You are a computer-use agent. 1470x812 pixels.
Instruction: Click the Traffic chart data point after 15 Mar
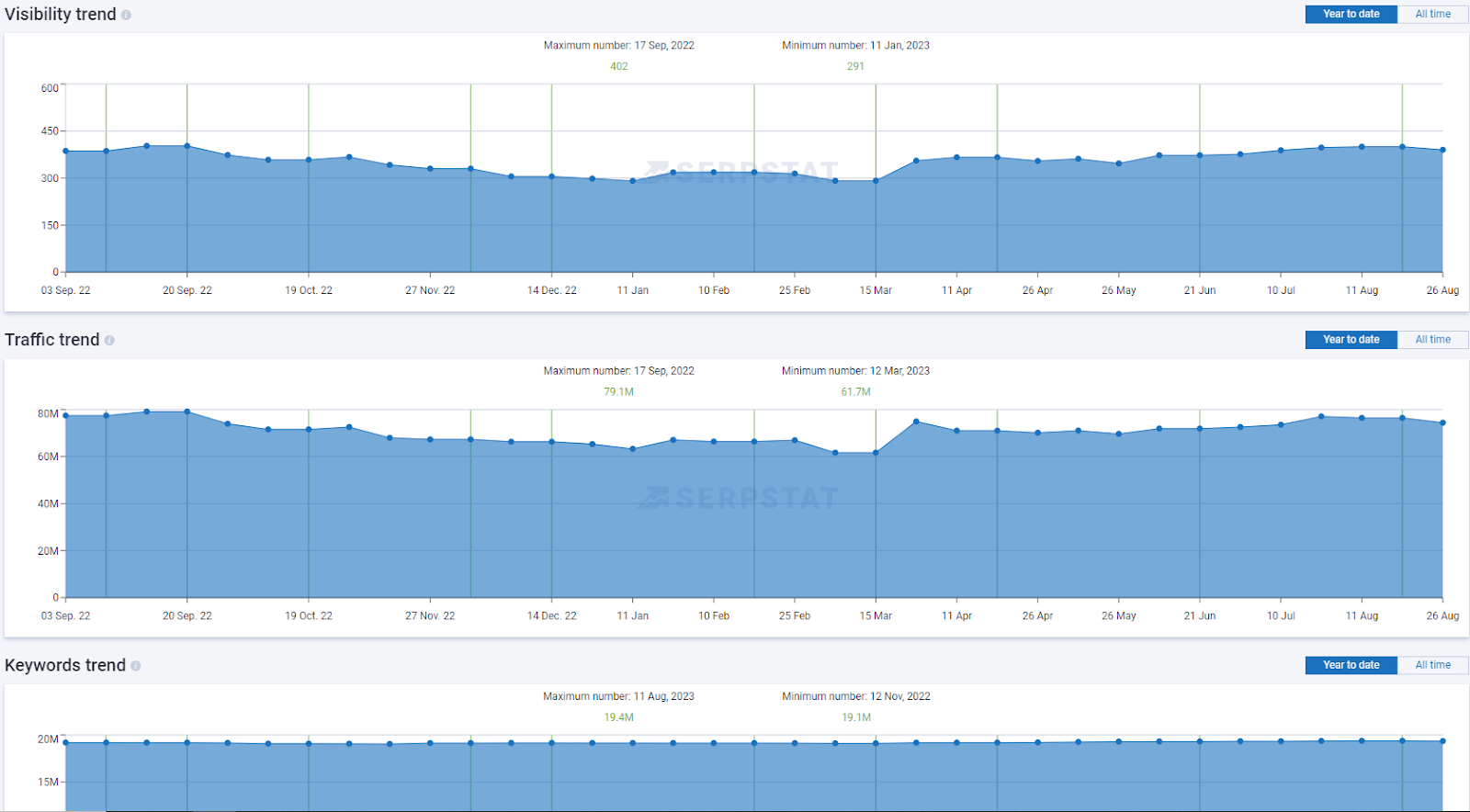click(916, 422)
